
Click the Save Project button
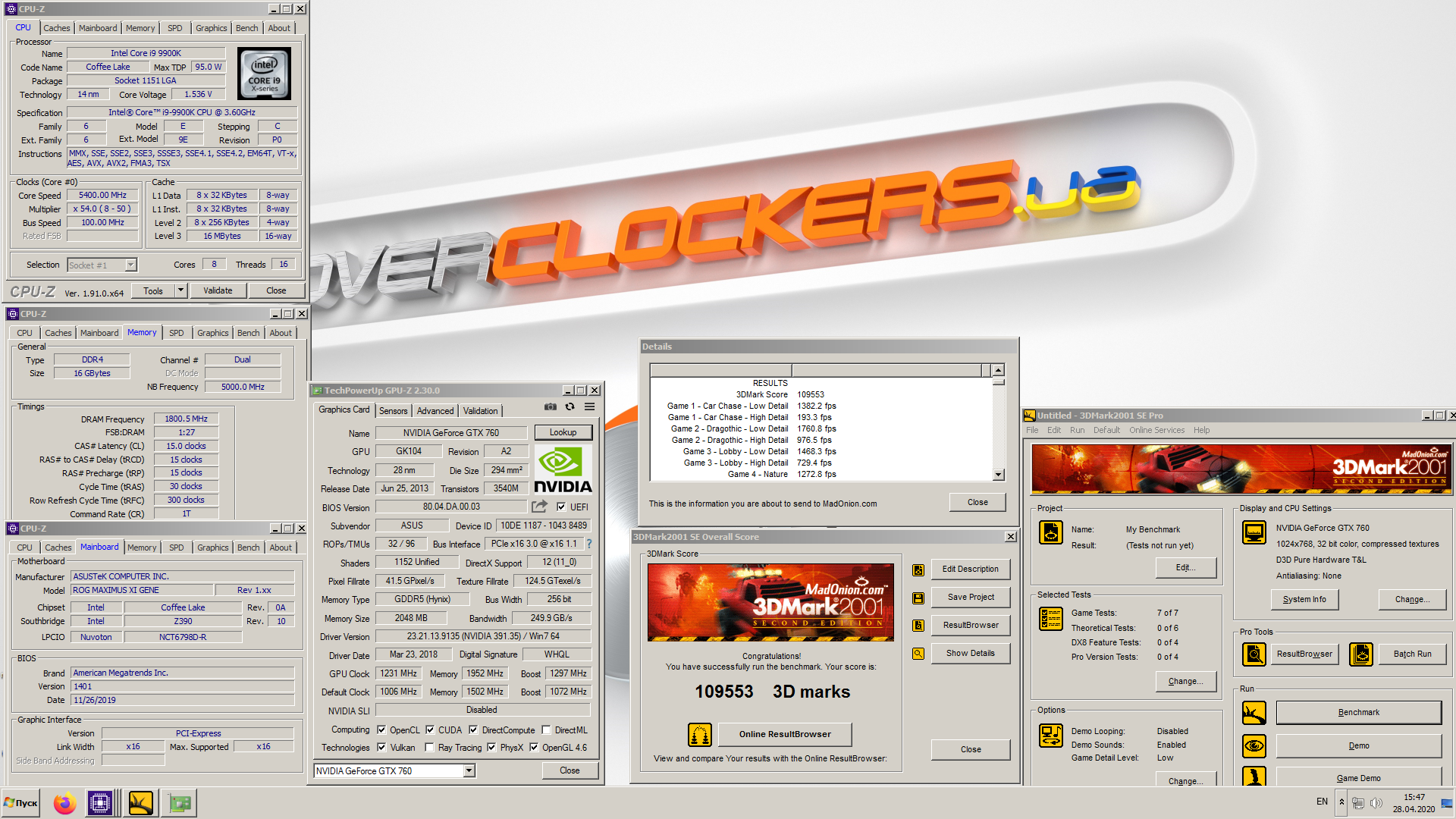[971, 598]
